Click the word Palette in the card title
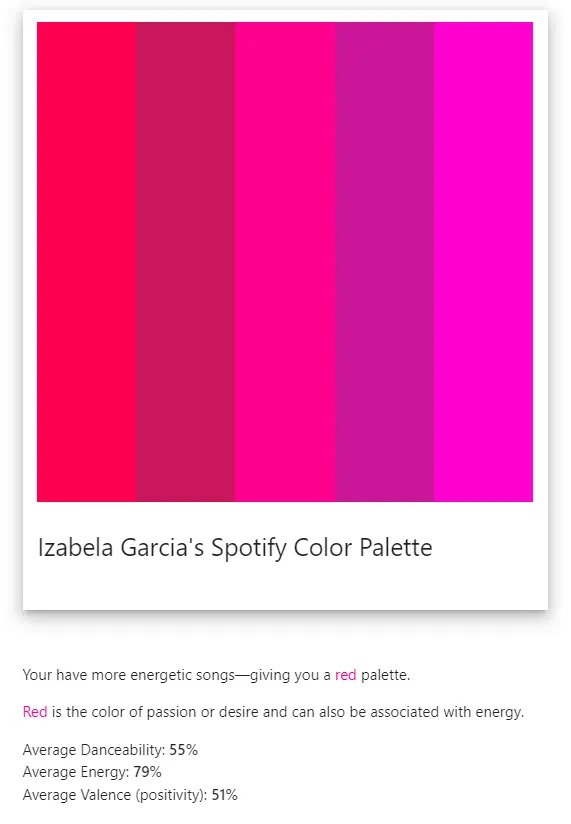Viewport: 571px width, 824px height. (x=396, y=547)
